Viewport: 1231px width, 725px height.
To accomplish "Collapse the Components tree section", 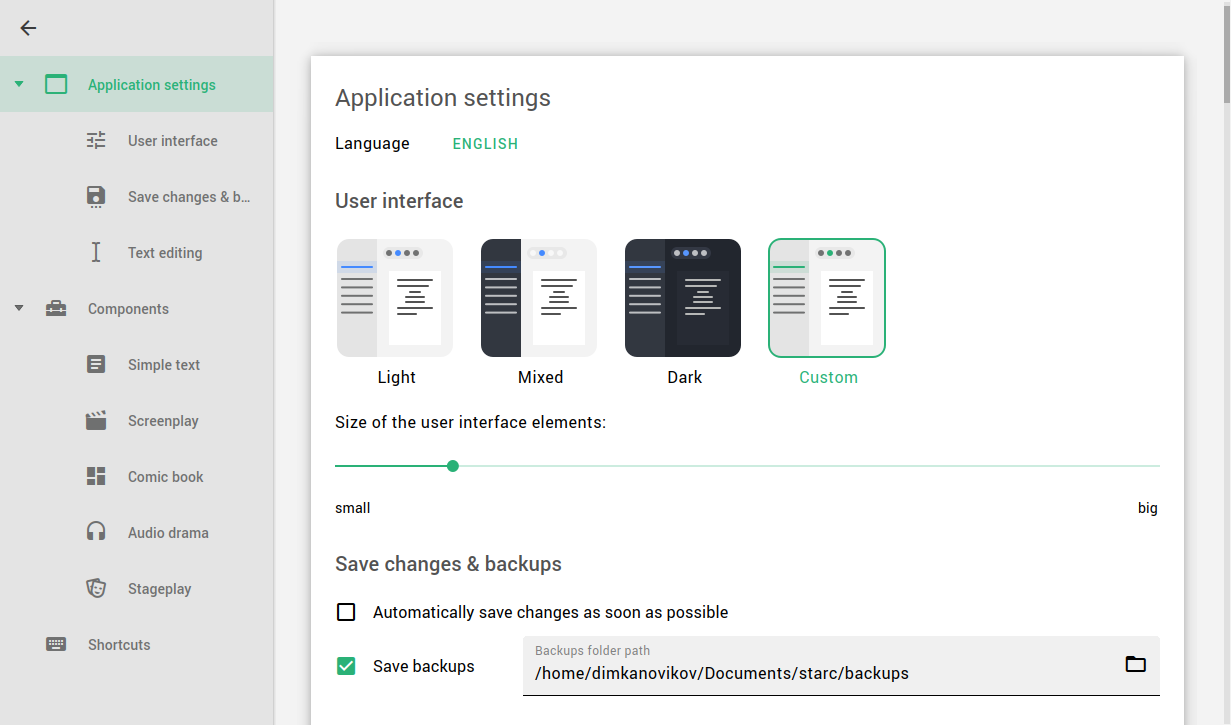I will (19, 308).
